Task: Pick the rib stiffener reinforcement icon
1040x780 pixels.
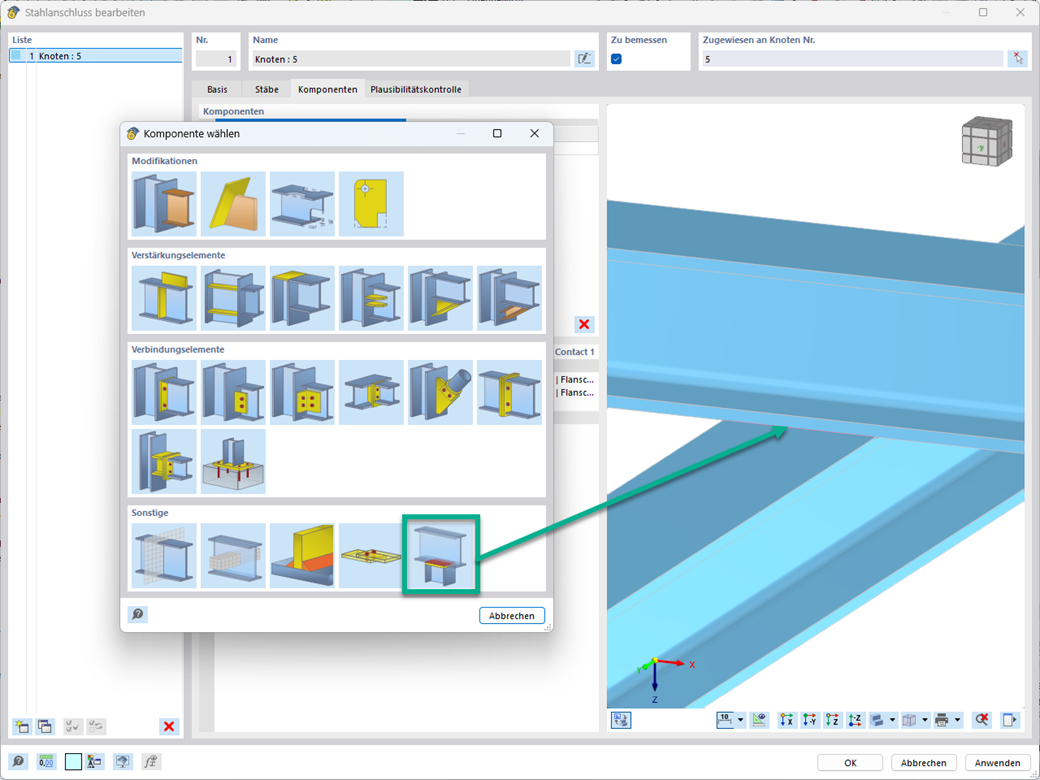Action: pyautogui.click(x=371, y=298)
